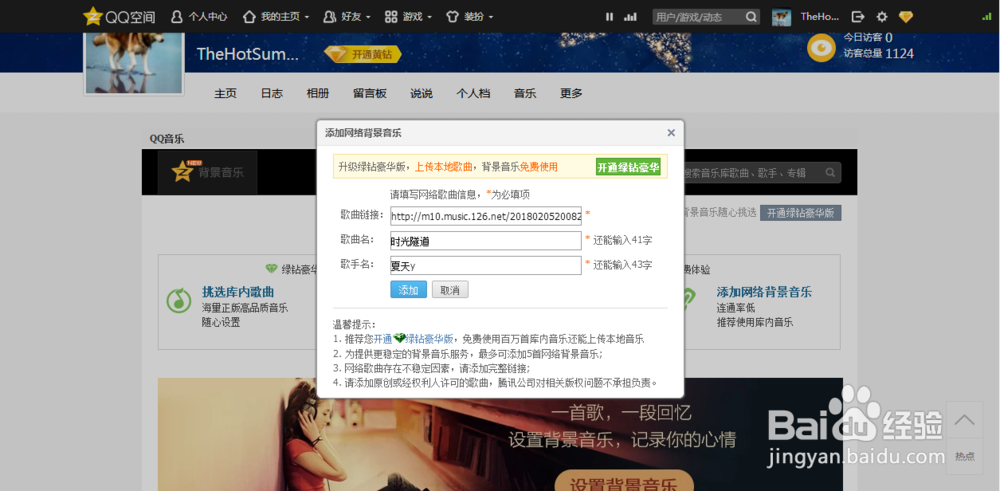Viewport: 1000px width, 491px height.
Task: Click the 添加网络背景音乐 link on page
Action: coord(764,292)
